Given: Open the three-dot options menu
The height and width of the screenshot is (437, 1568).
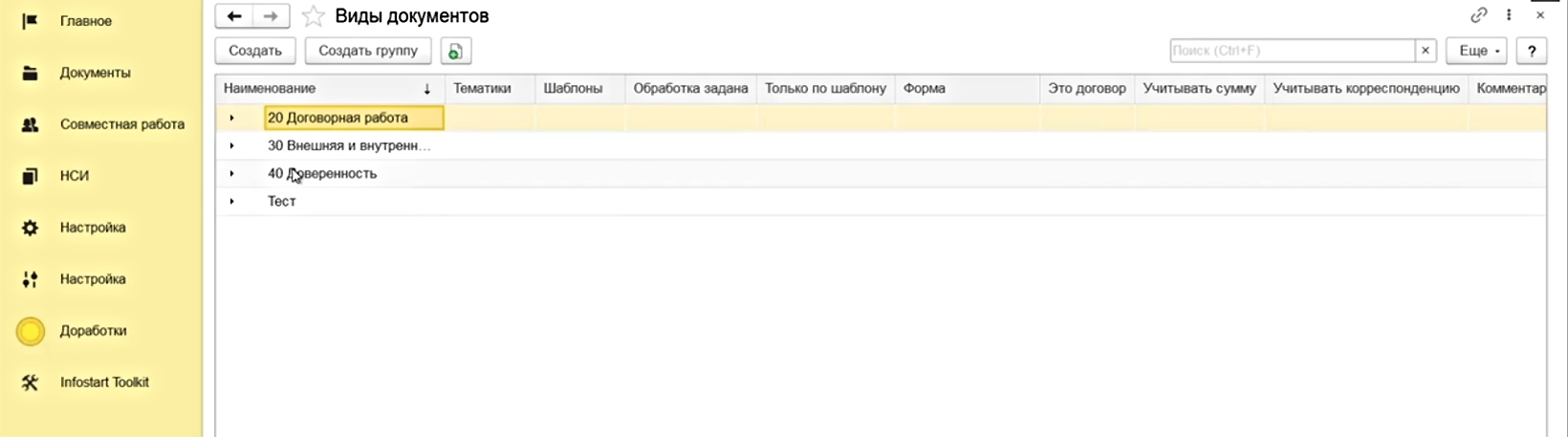Looking at the screenshot, I should [x=1509, y=15].
